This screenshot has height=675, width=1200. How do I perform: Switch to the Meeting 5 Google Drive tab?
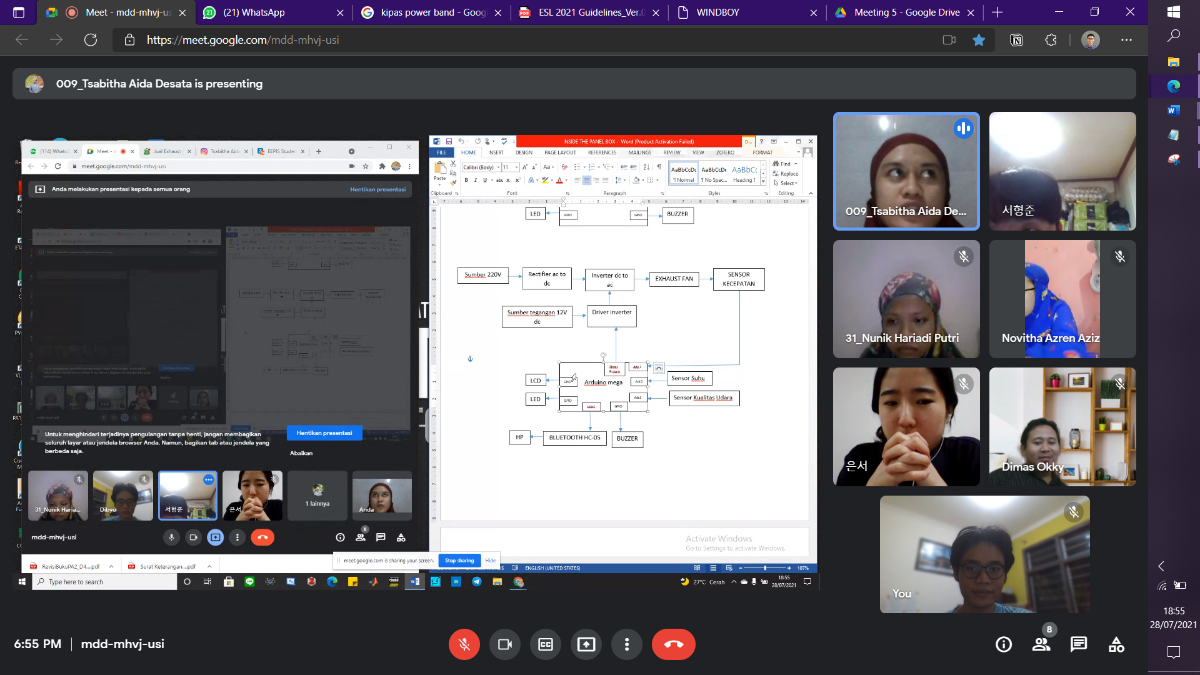[x=898, y=12]
